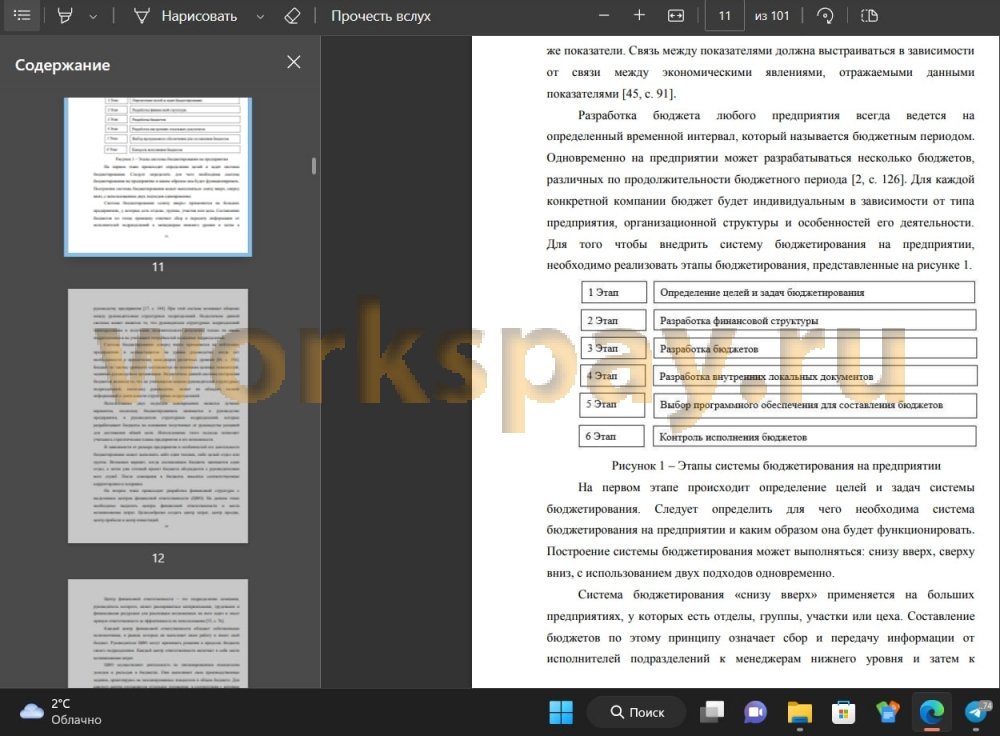Open Microsoft Edge from the taskbar

(x=931, y=712)
